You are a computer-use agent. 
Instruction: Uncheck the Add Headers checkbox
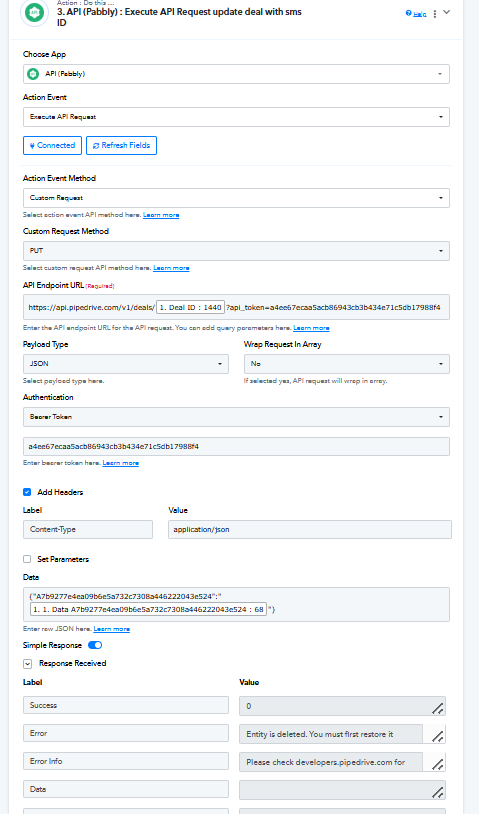click(27, 492)
